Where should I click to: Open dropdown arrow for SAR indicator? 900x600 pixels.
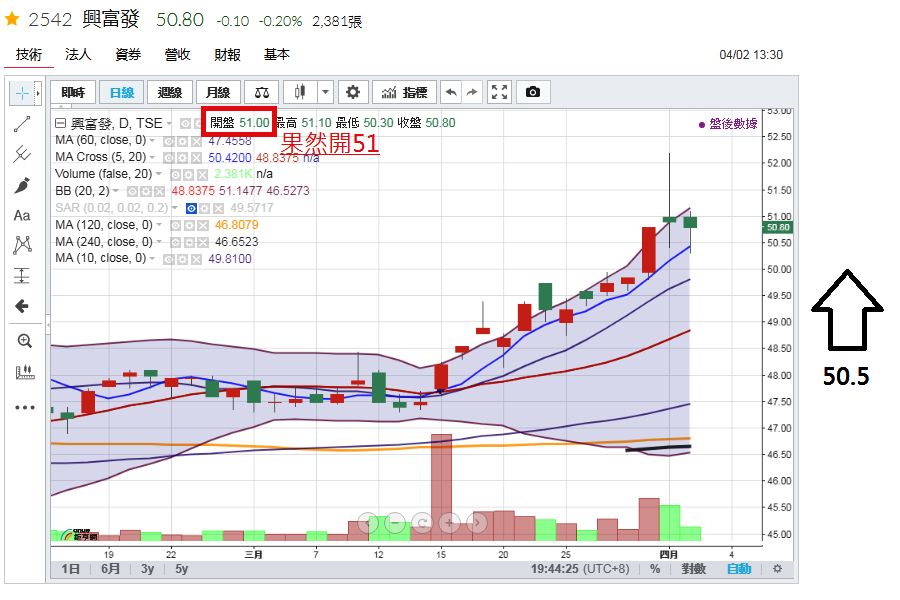pyautogui.click(x=174, y=208)
